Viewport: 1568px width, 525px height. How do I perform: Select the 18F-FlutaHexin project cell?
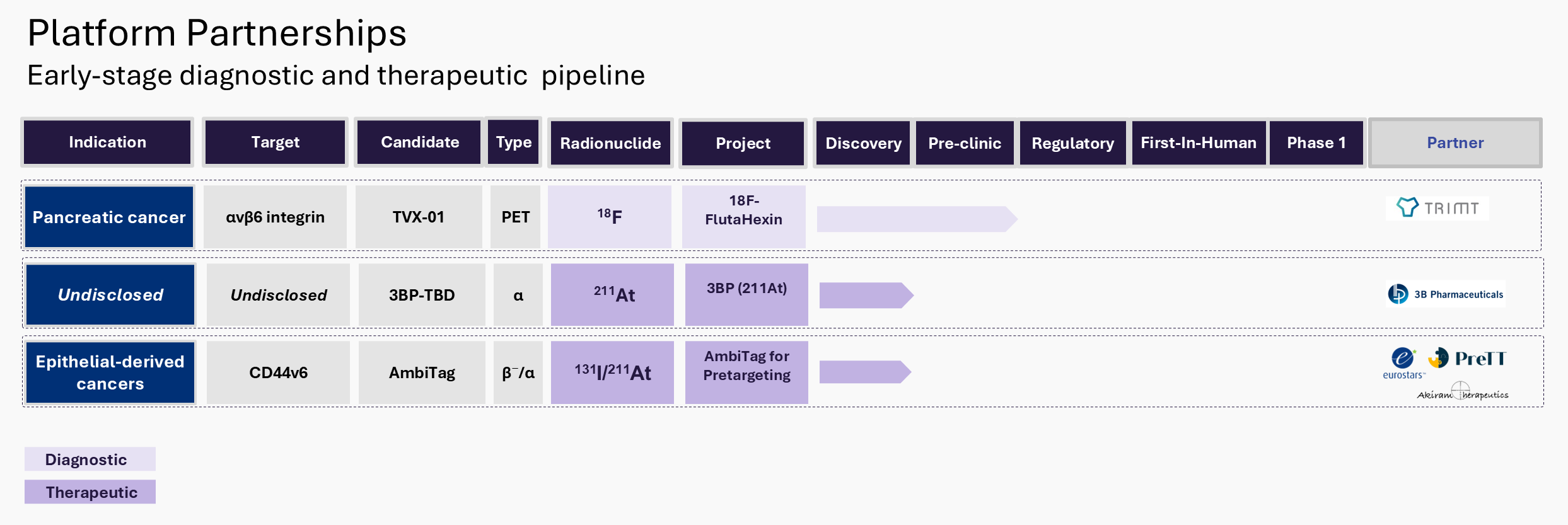click(743, 211)
